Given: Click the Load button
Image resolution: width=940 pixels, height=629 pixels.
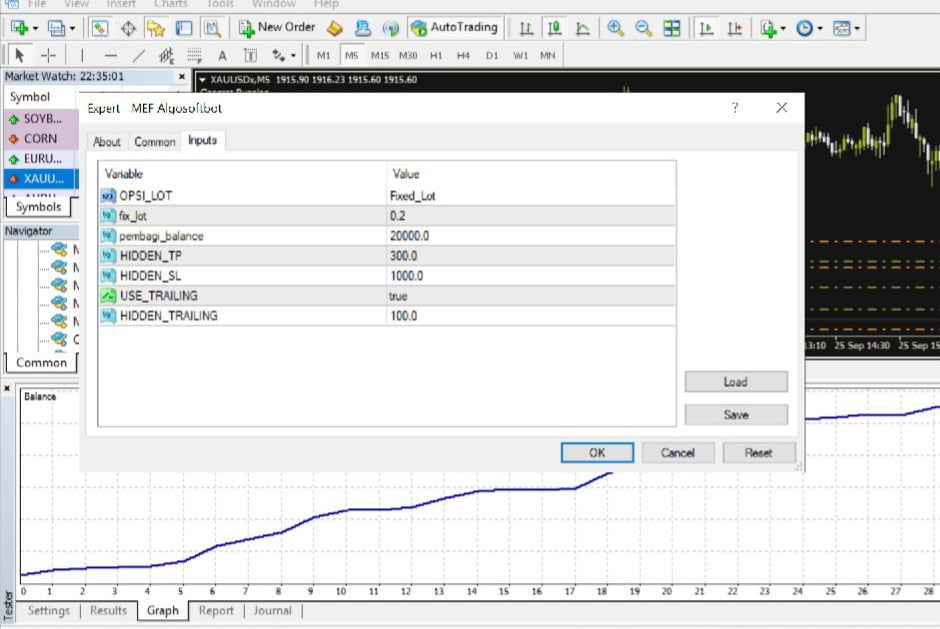Looking at the screenshot, I should tap(735, 382).
